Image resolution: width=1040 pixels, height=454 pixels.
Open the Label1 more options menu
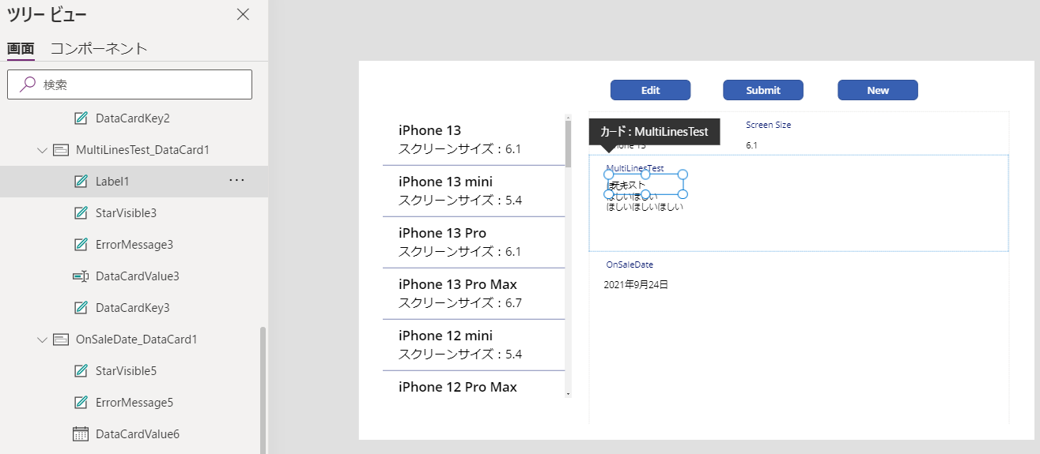coord(237,180)
